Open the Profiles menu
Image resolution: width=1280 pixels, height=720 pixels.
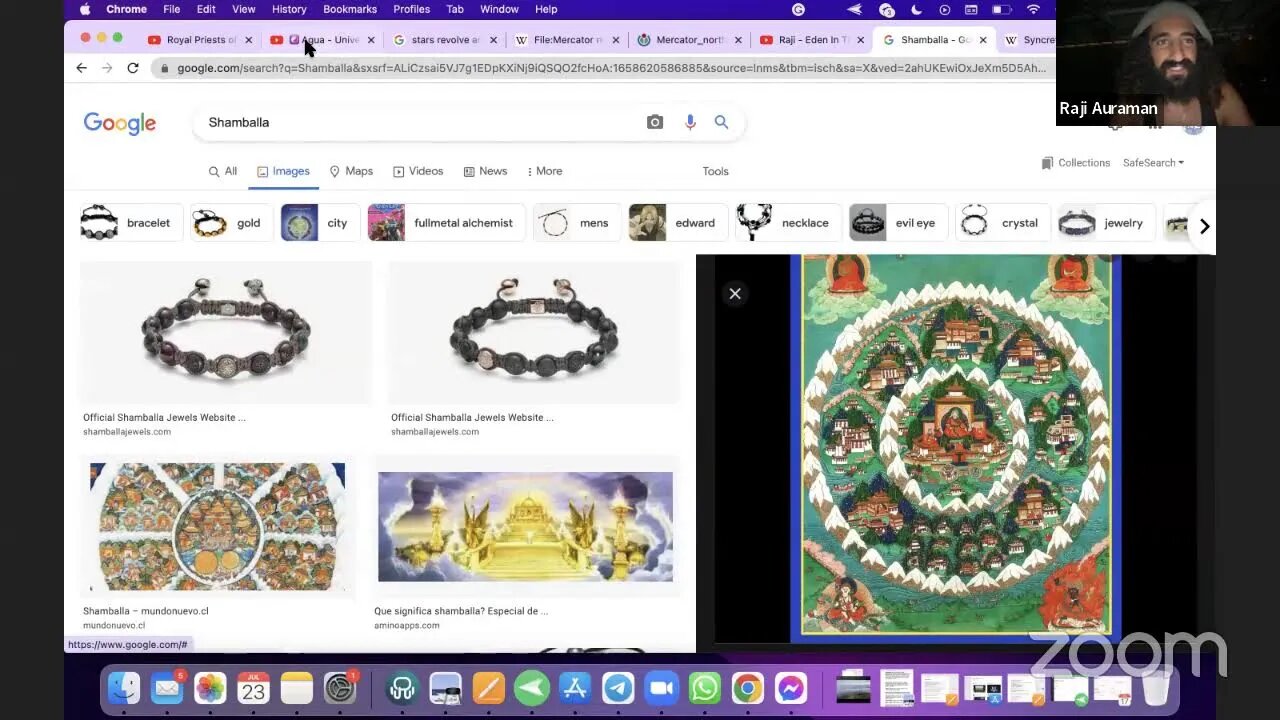[x=411, y=9]
